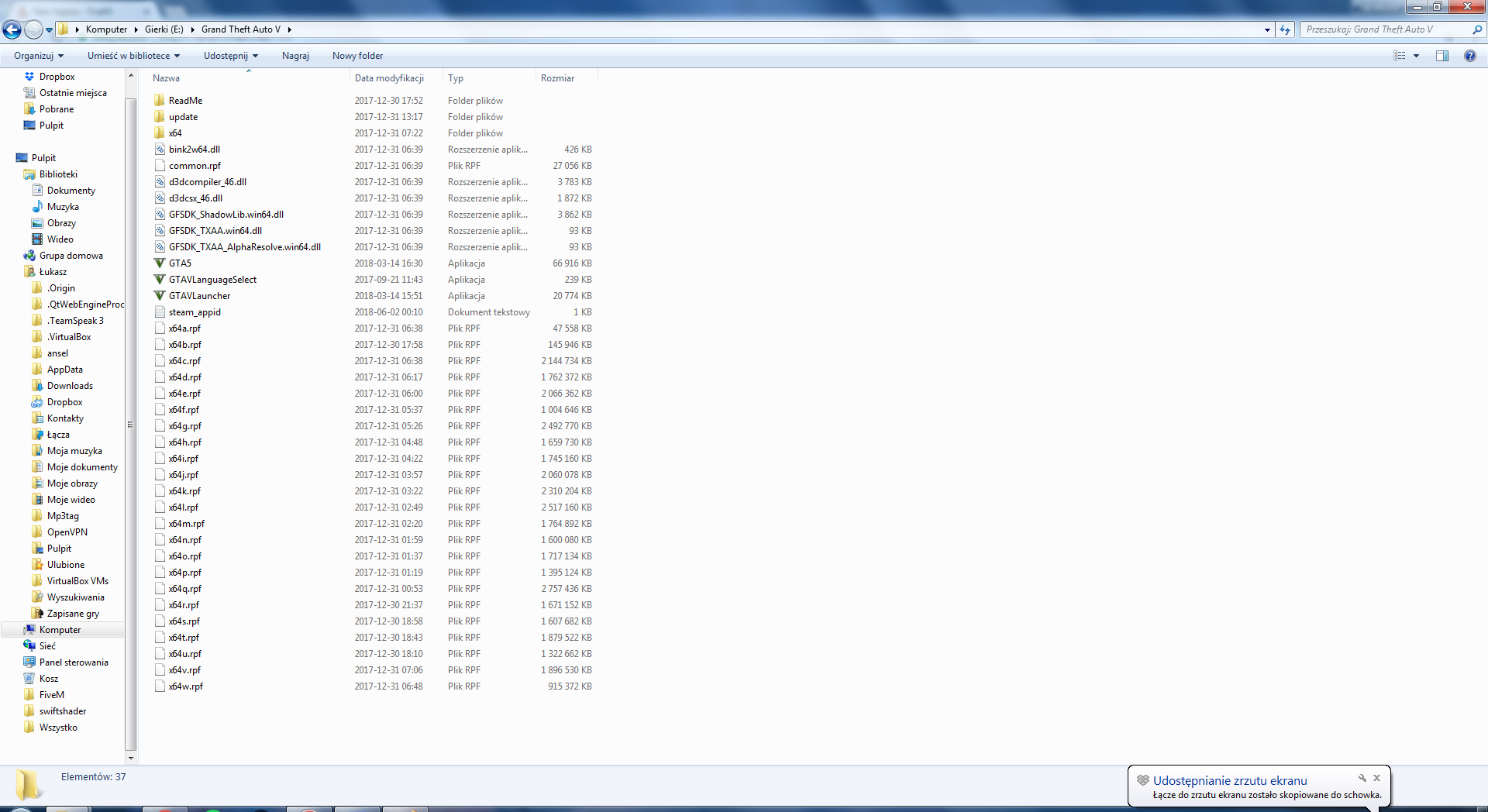The image size is (1488, 812).
Task: Click the Sieć network icon
Action: click(29, 646)
